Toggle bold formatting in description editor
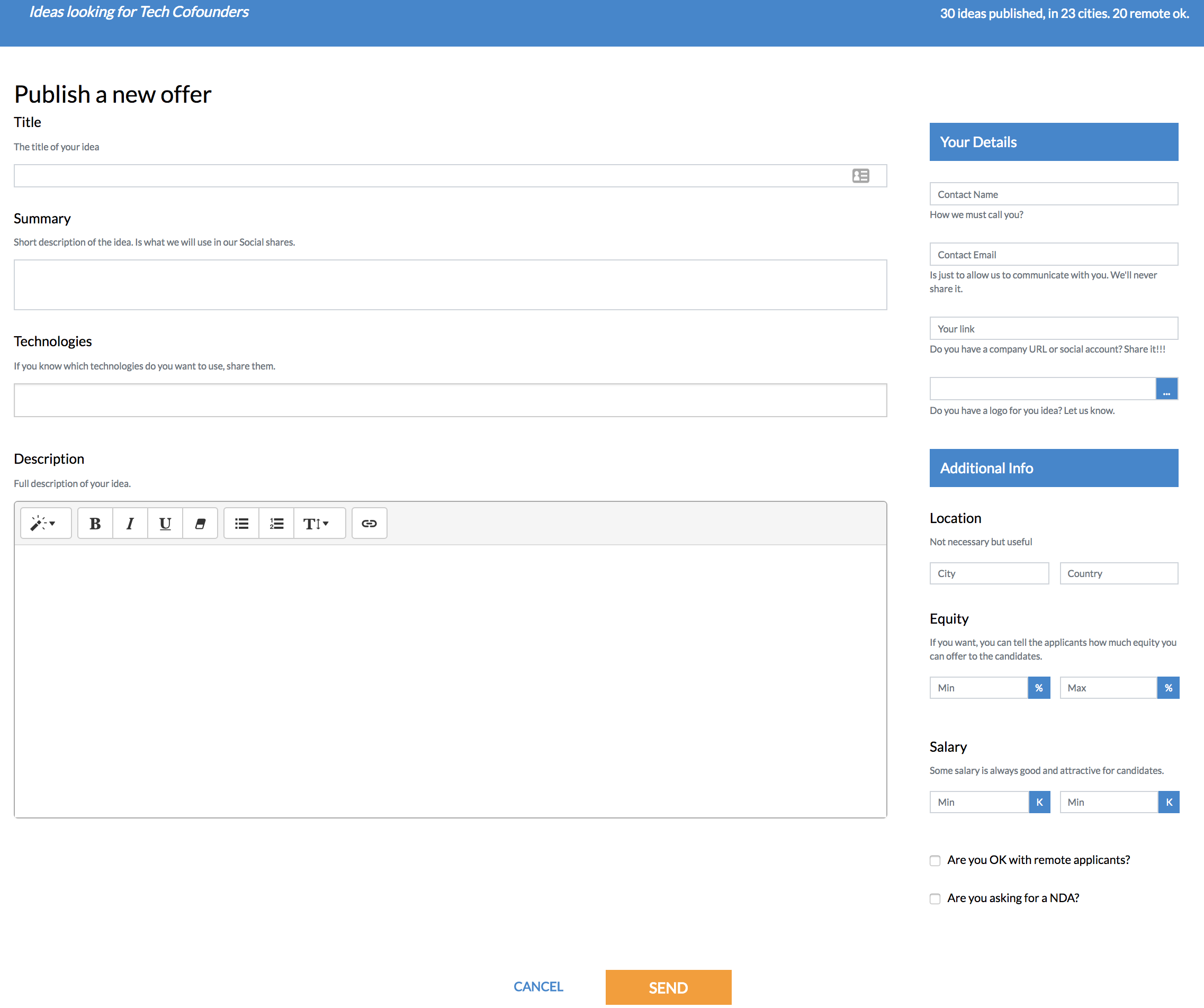 95,524
